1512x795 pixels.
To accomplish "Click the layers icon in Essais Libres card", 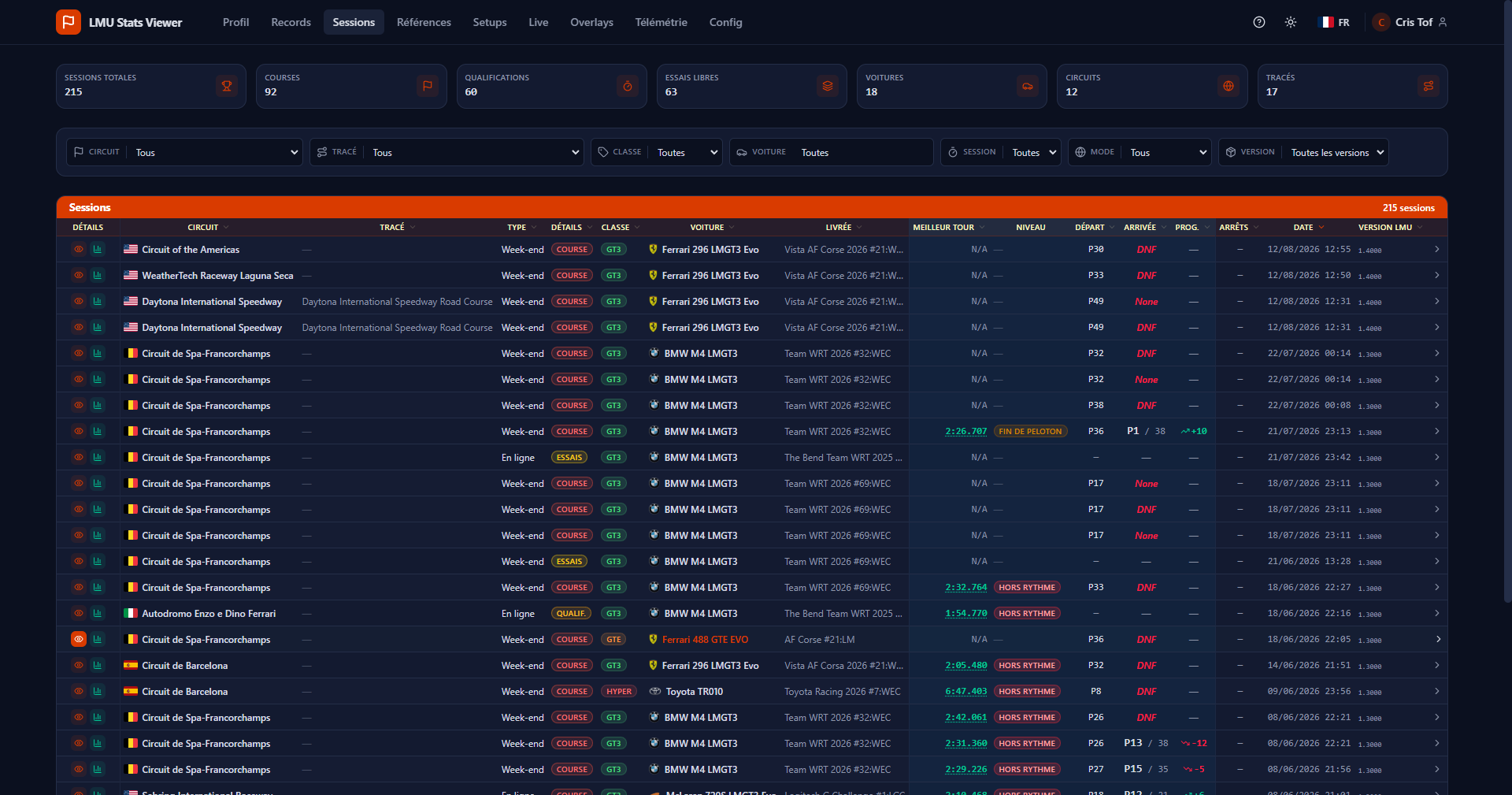I will coord(828,86).
